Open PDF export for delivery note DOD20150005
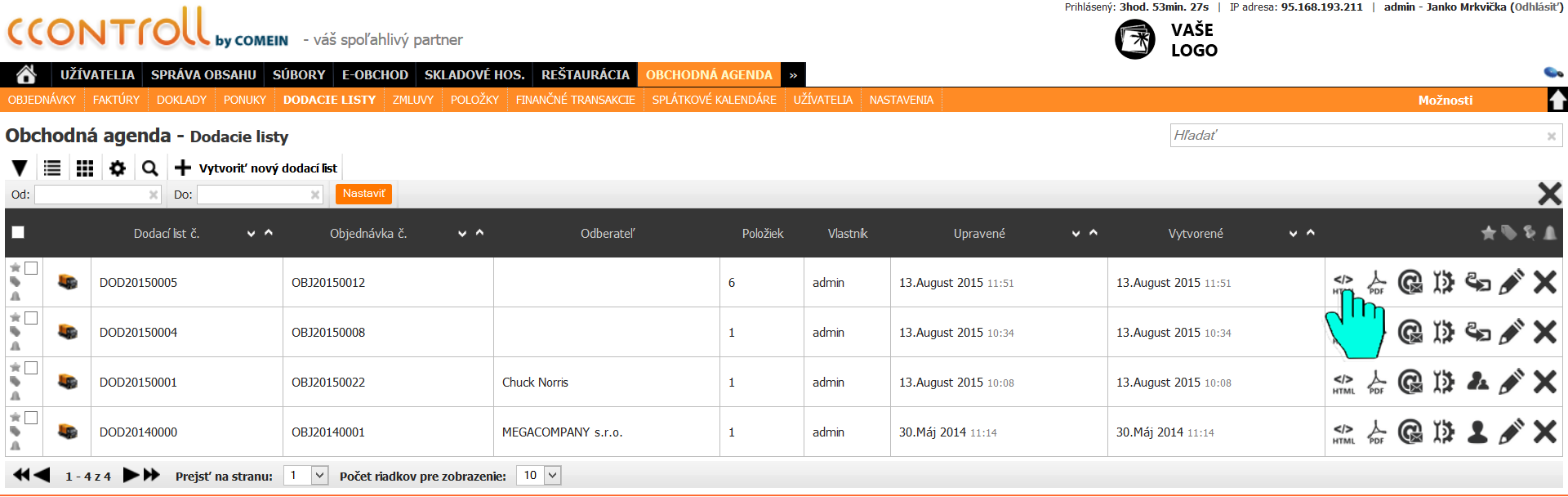1568x497 pixels. coord(1377,283)
